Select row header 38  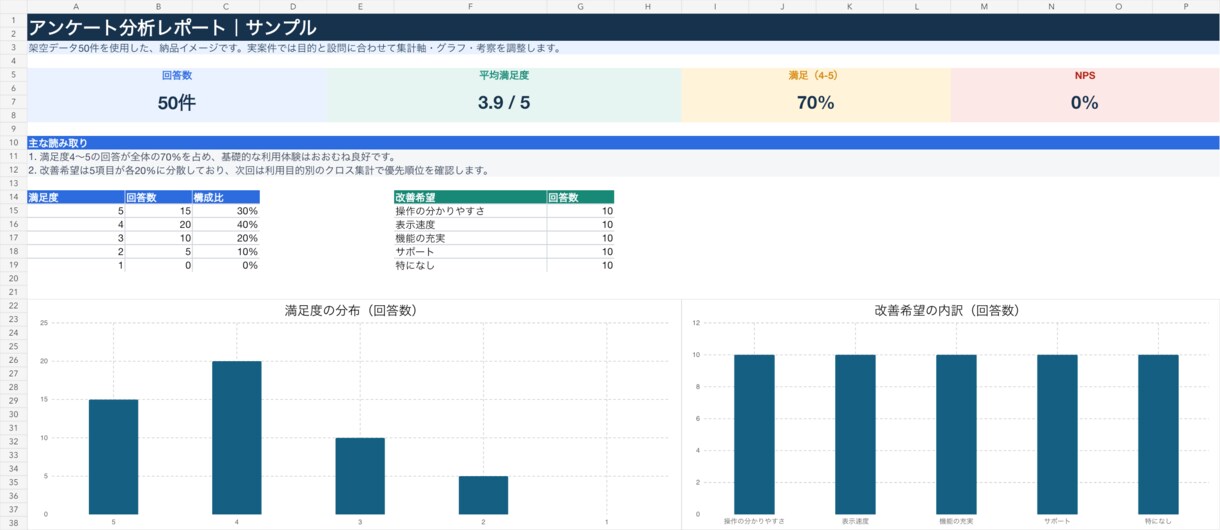click(13, 522)
